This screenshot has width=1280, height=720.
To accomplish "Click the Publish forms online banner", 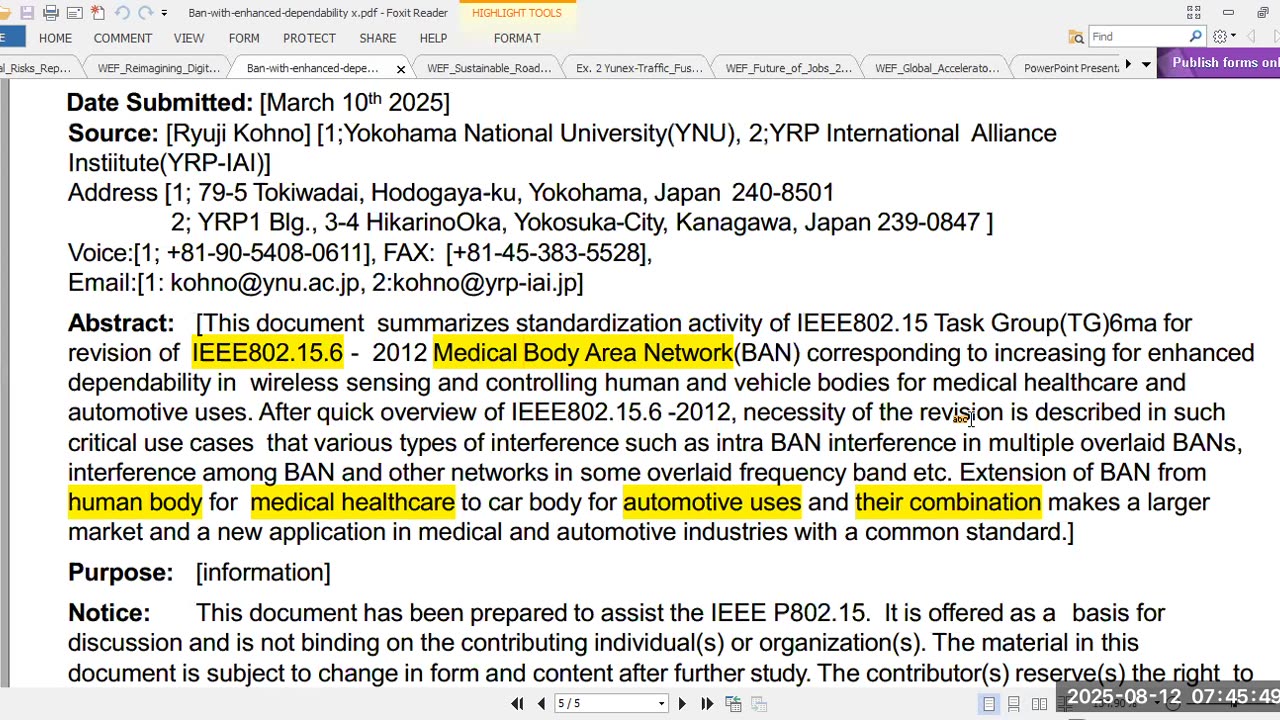I will pyautogui.click(x=1219, y=62).
